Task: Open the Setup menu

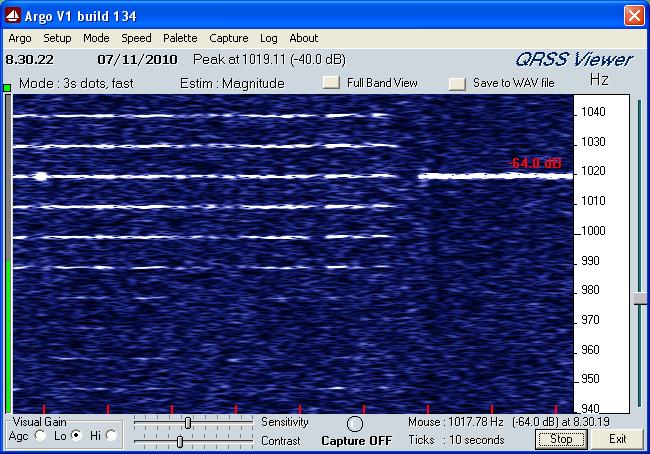Action: coord(57,38)
